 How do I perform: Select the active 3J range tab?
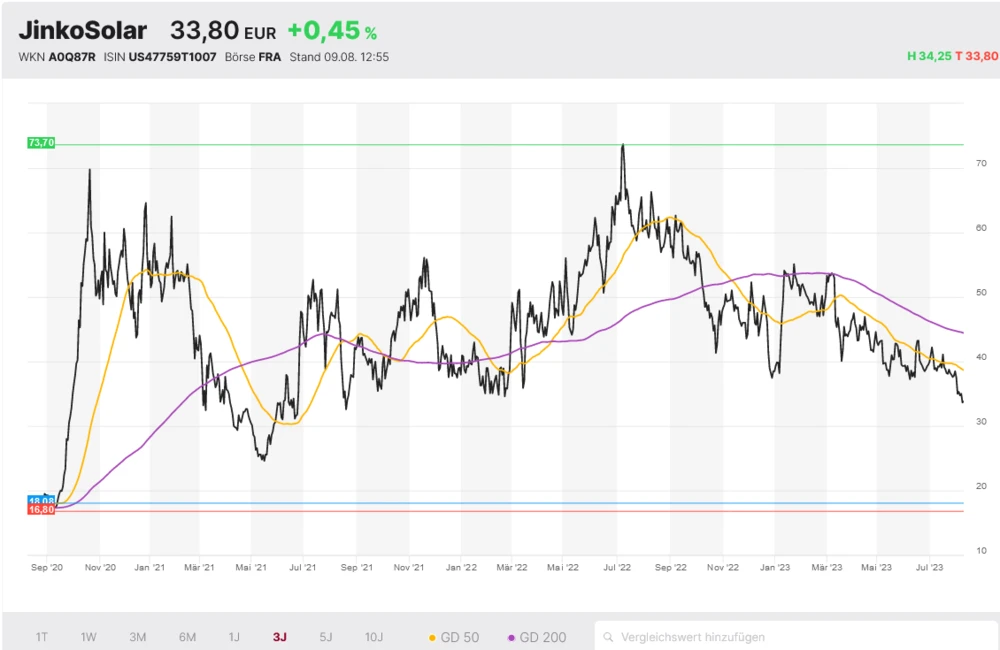coord(280,637)
